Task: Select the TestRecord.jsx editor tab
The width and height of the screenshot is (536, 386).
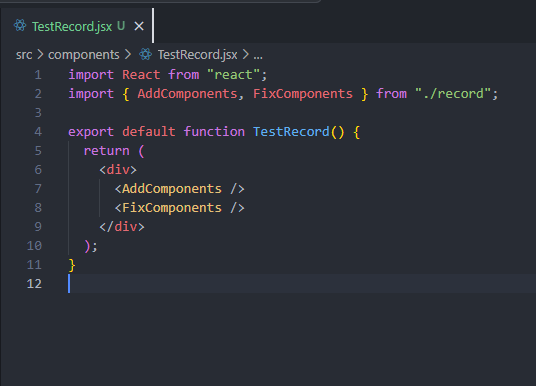Action: 77,26
